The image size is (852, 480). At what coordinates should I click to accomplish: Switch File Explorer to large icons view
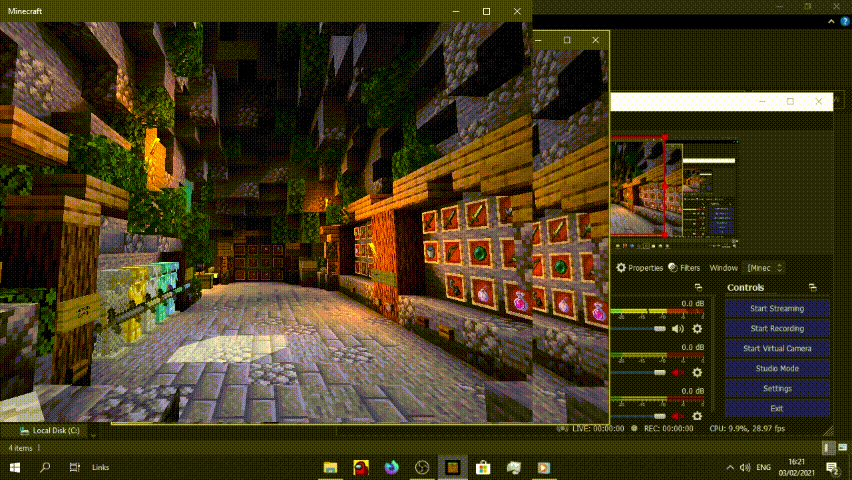tap(842, 448)
